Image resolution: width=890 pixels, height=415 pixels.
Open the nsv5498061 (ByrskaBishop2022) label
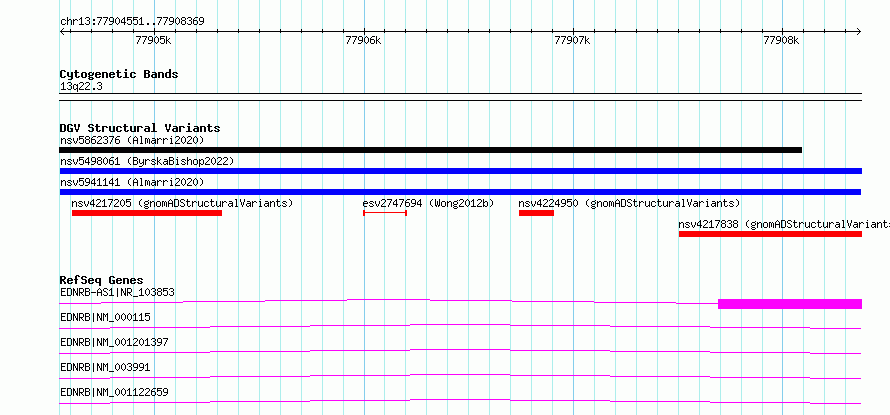[x=147, y=161]
